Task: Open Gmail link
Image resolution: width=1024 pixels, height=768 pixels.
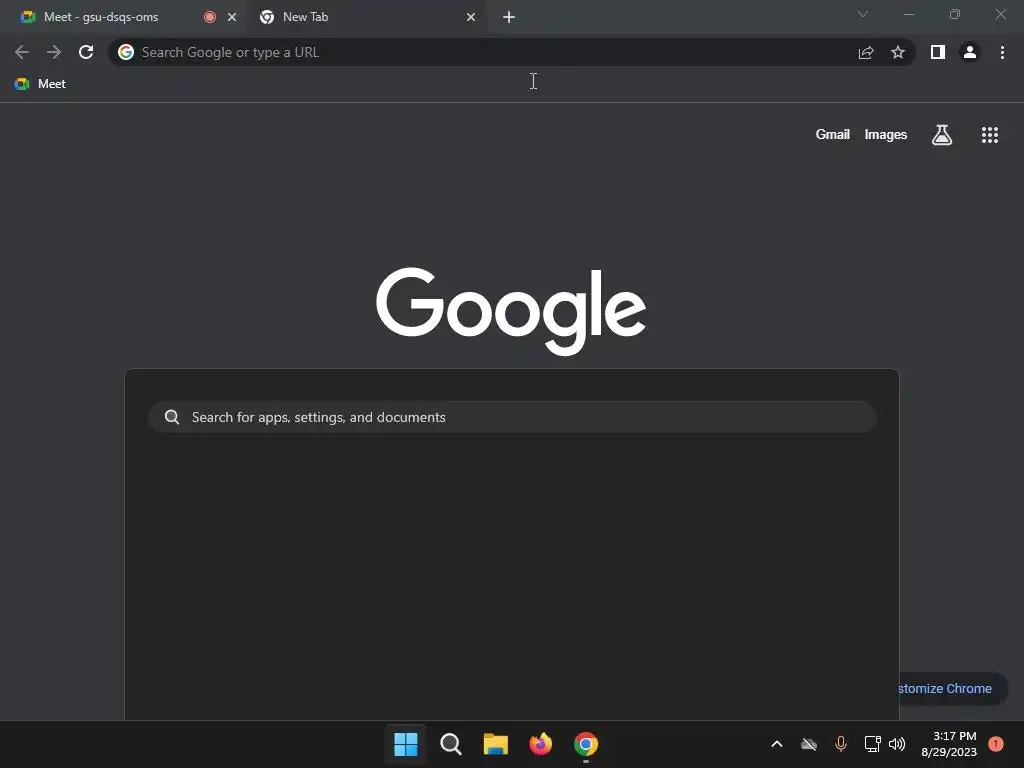Action: tap(833, 135)
